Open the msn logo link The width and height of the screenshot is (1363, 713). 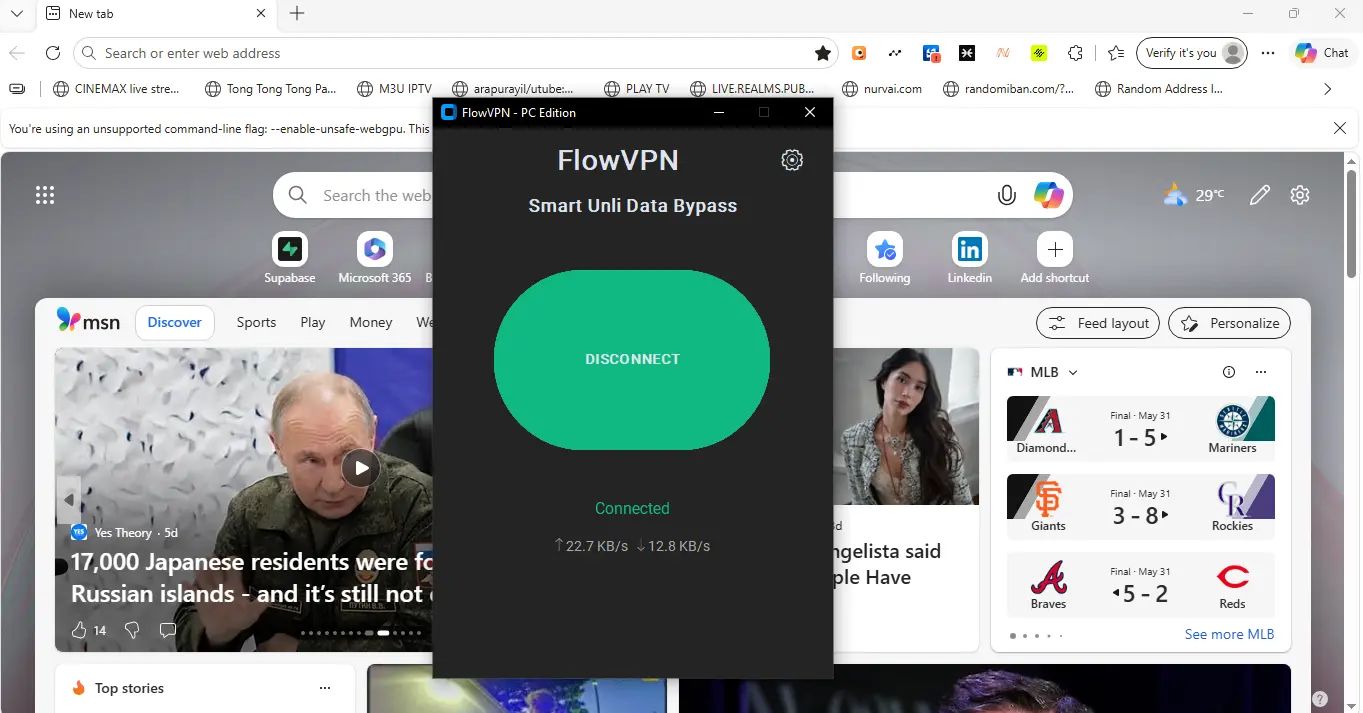[88, 321]
